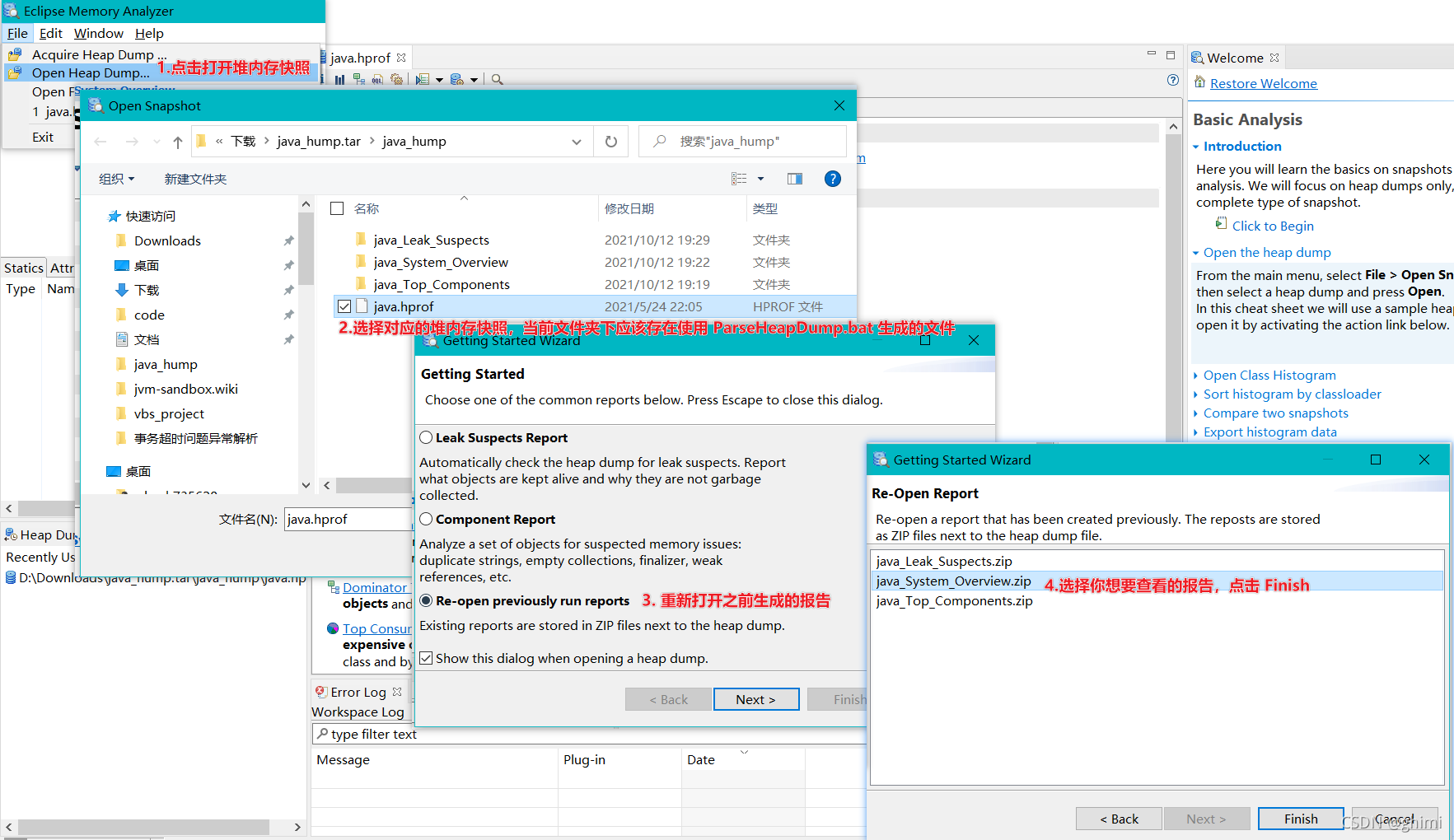
Task: Click the Downloads folder icon in quick access
Action: coord(122,240)
